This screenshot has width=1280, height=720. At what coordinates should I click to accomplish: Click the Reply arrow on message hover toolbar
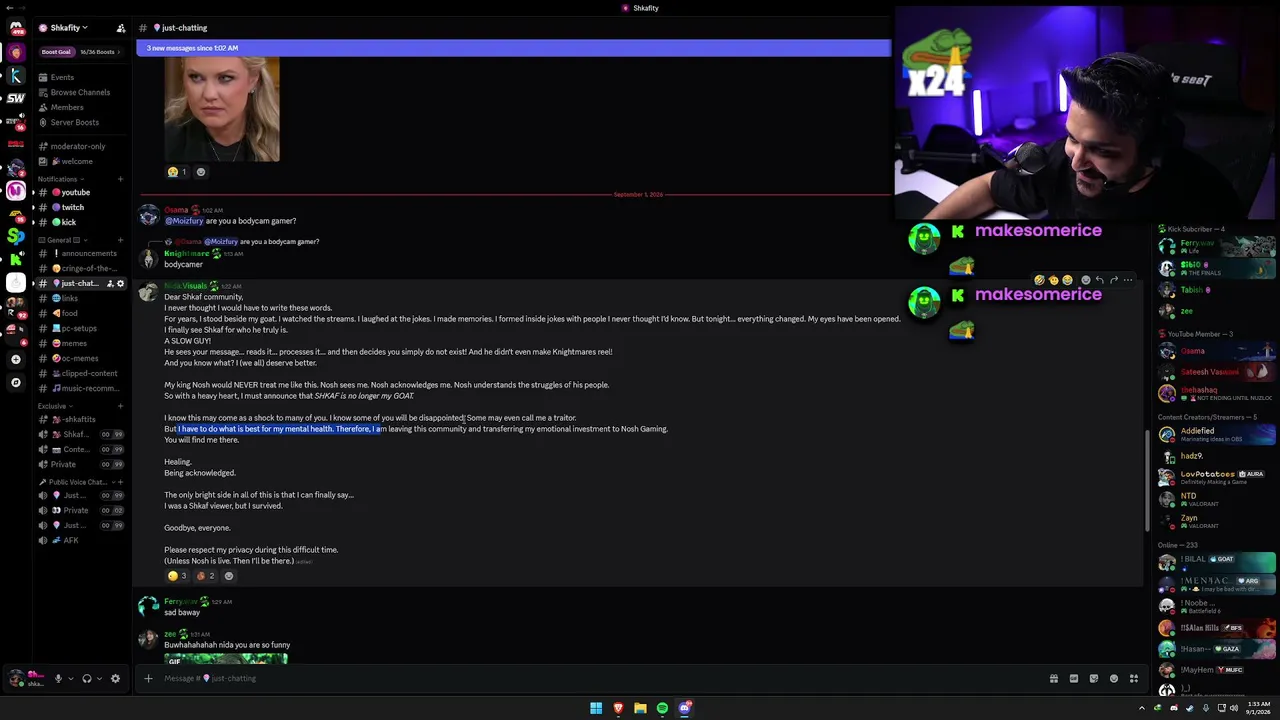1100,280
